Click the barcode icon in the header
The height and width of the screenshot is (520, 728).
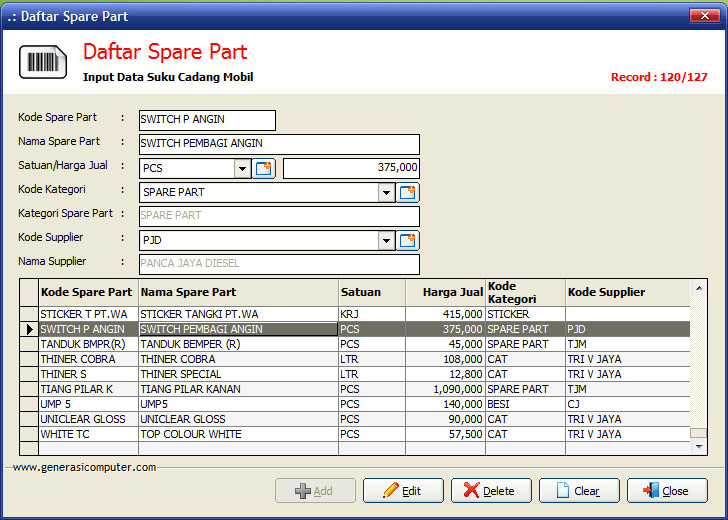tap(43, 62)
